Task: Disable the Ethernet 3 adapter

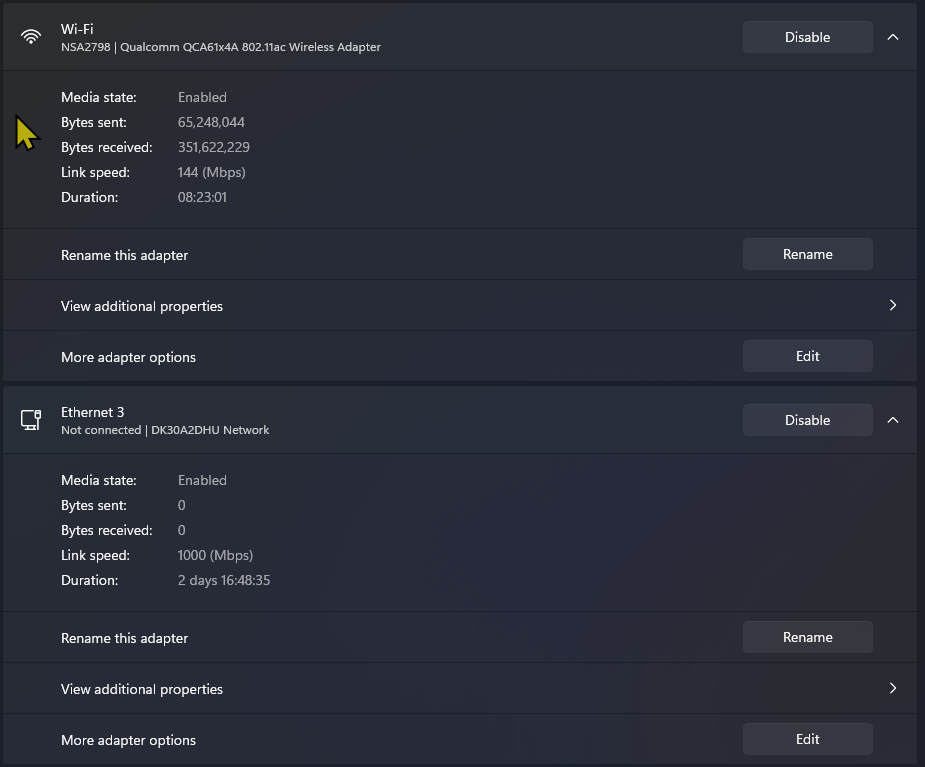Action: tap(807, 420)
